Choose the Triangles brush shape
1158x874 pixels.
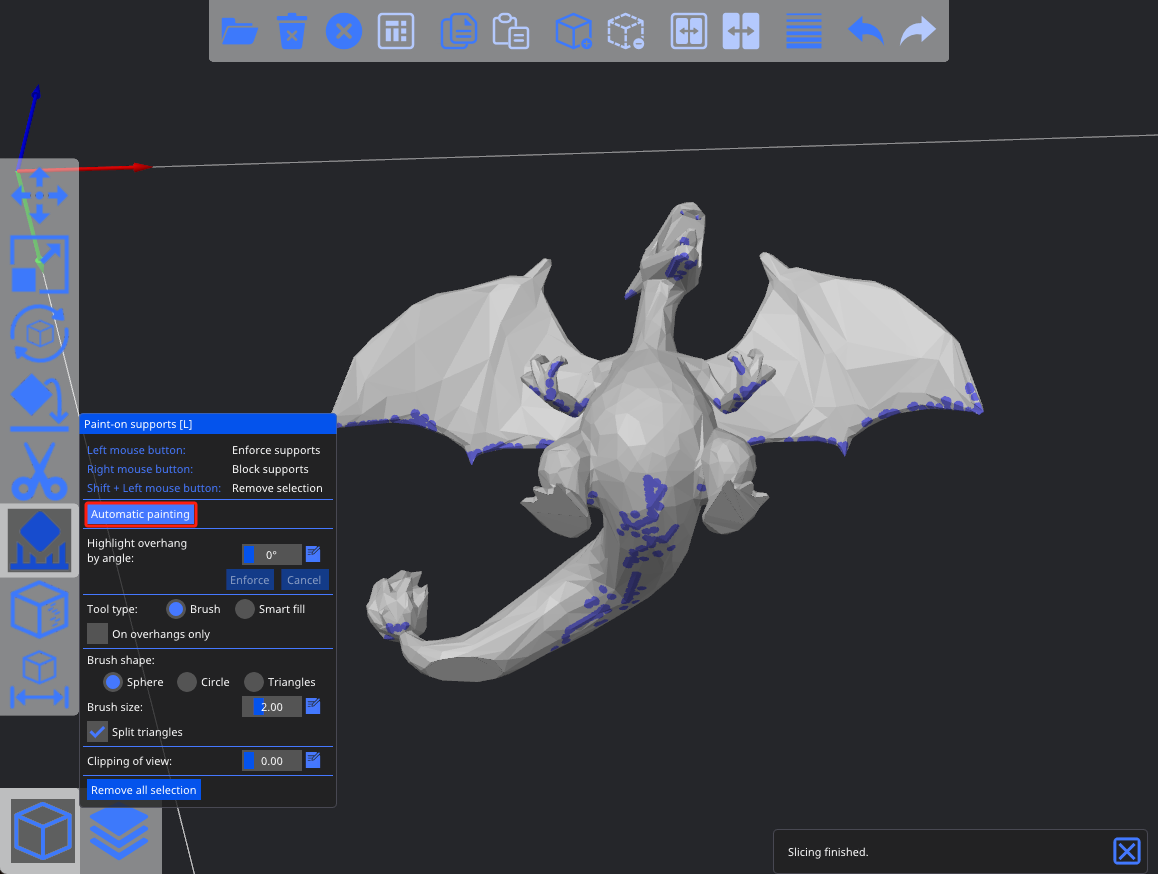(x=254, y=682)
